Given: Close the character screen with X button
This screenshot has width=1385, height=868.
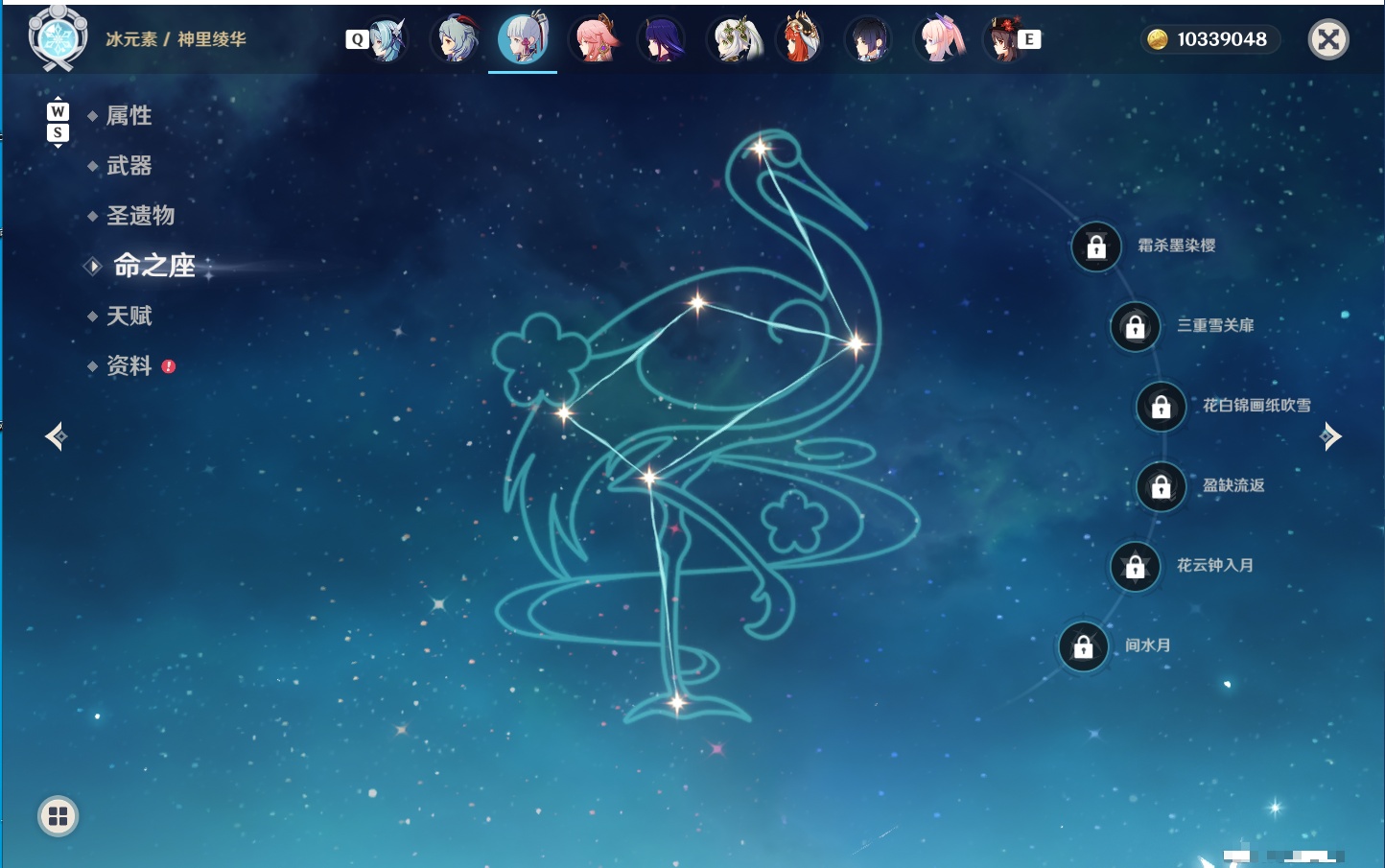Looking at the screenshot, I should click(1328, 39).
